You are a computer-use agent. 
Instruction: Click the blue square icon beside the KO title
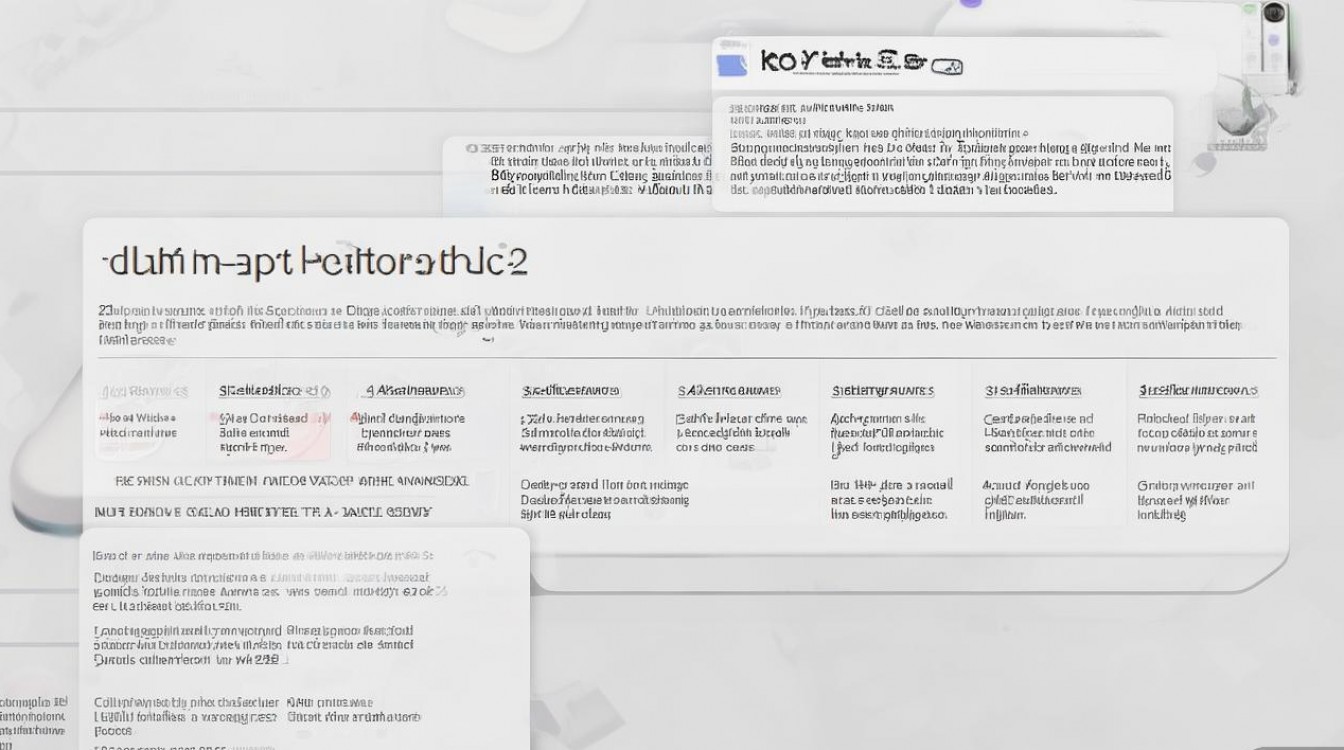coord(732,65)
